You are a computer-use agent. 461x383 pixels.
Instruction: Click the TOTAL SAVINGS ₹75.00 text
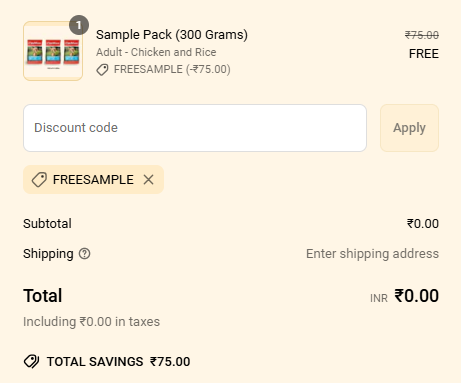[x=118, y=362]
